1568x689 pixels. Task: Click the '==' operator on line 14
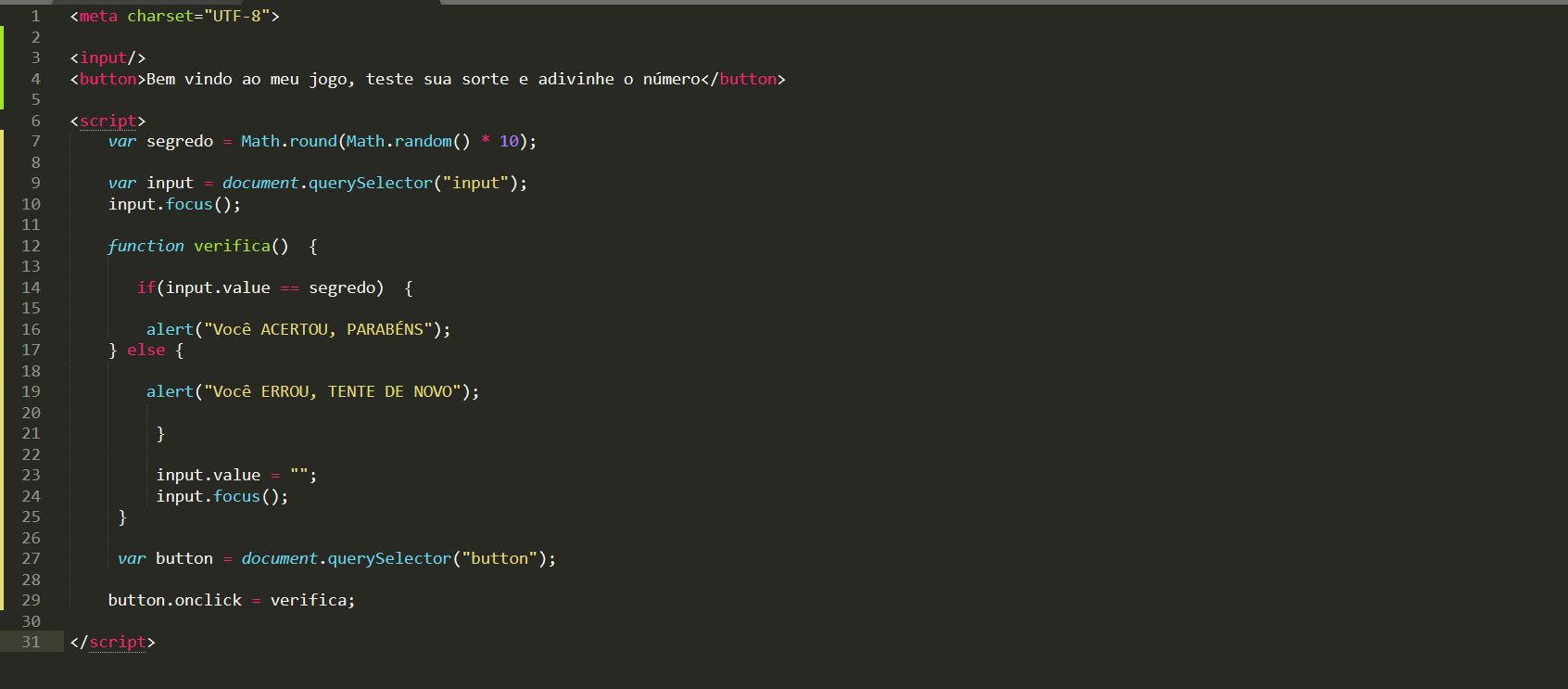click(289, 287)
